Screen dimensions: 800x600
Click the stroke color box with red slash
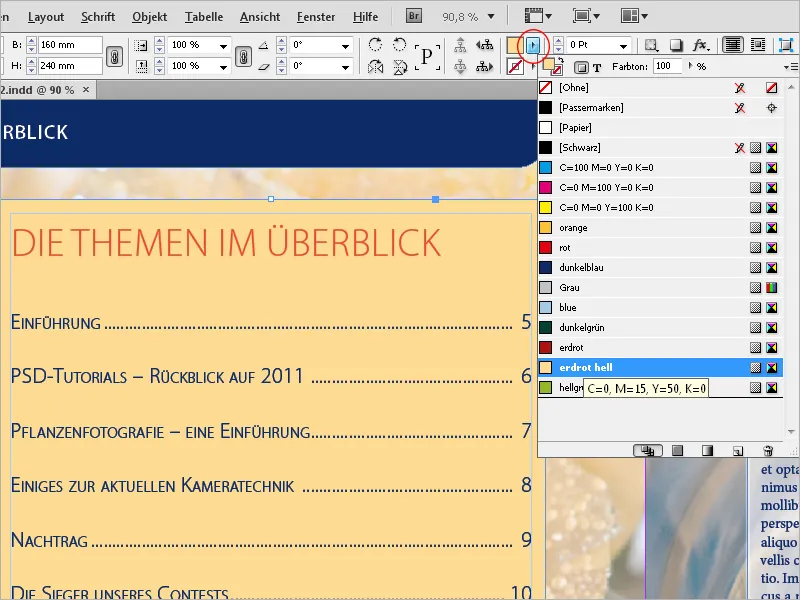pos(515,67)
